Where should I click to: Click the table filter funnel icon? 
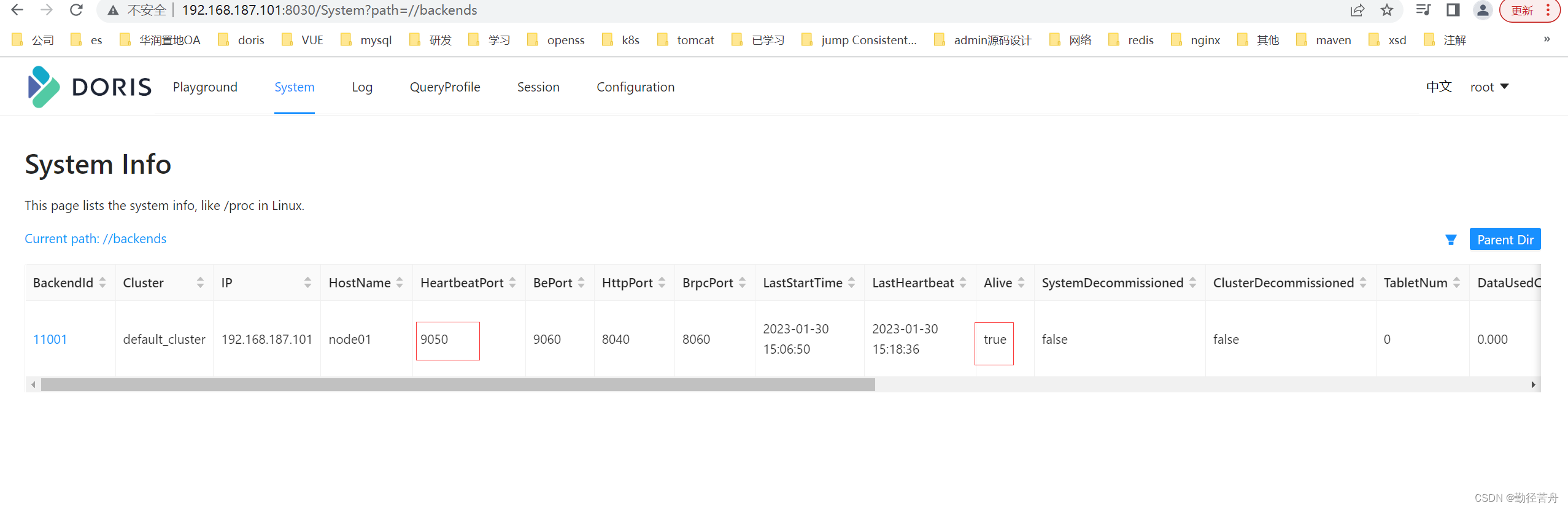click(1451, 239)
